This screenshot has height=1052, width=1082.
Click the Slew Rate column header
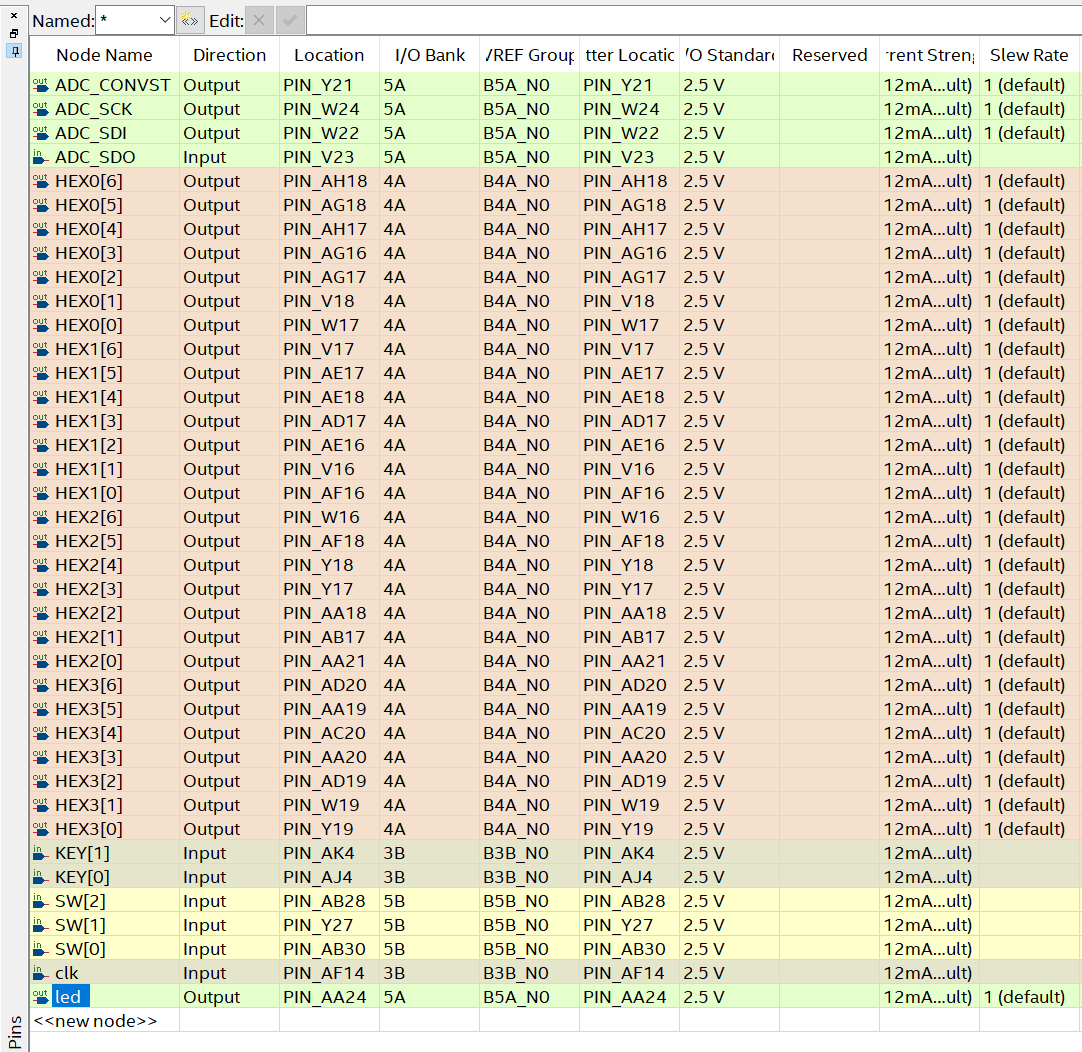tap(1029, 55)
